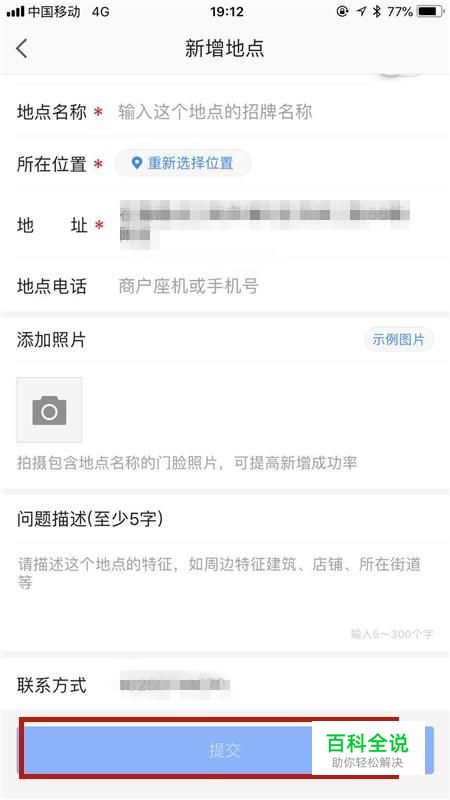Focus the 地点电话 phone input field

[x=276, y=286]
